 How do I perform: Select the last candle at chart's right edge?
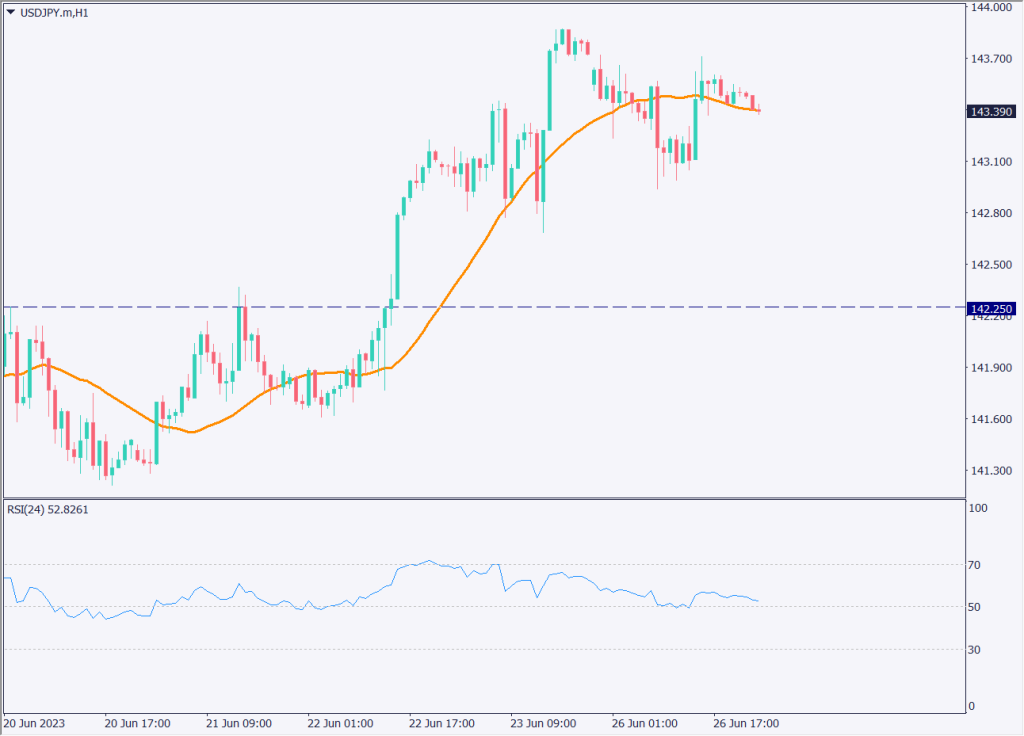click(x=760, y=109)
